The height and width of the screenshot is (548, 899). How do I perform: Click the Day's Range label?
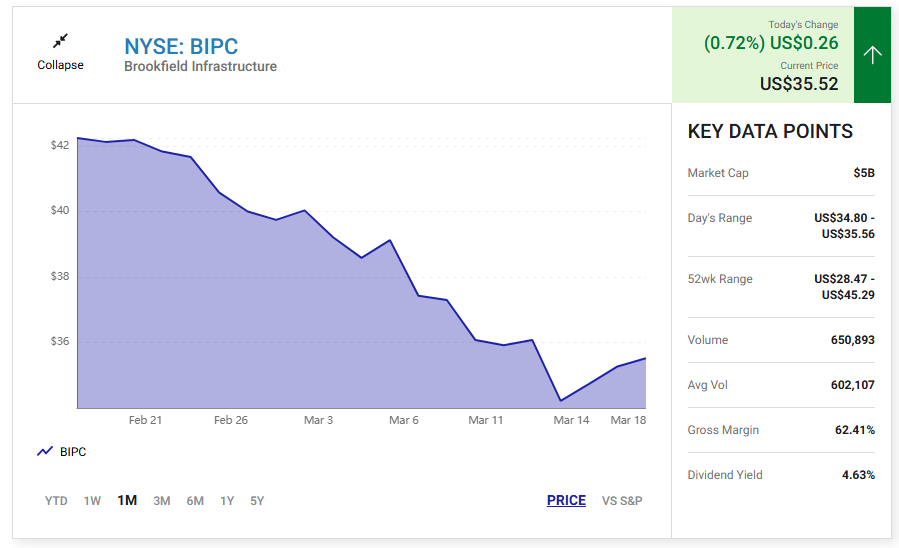[x=720, y=218]
